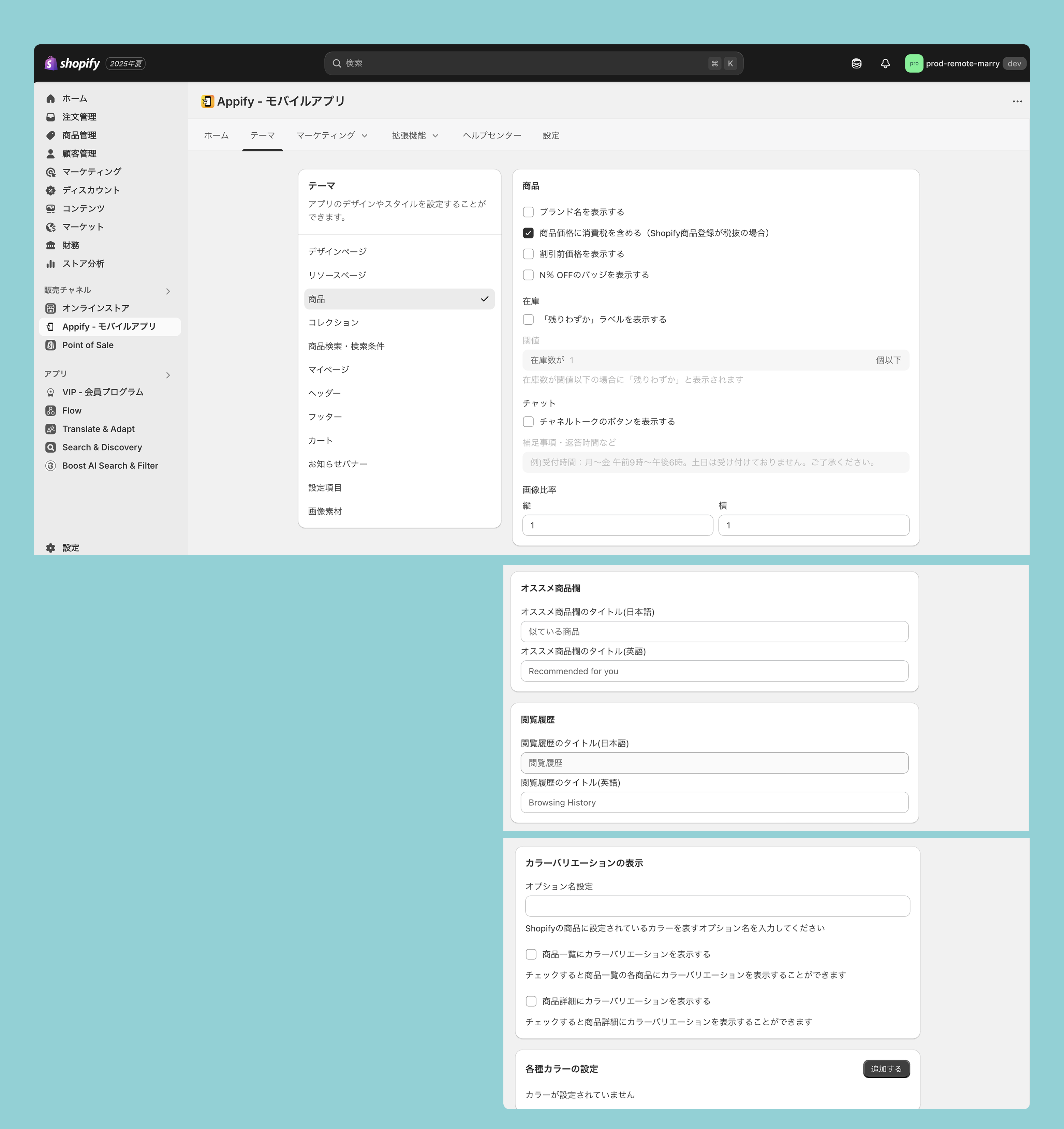Open the prod-remote-marry account avatar
The width and height of the screenshot is (1064, 1129).
pos(914,63)
